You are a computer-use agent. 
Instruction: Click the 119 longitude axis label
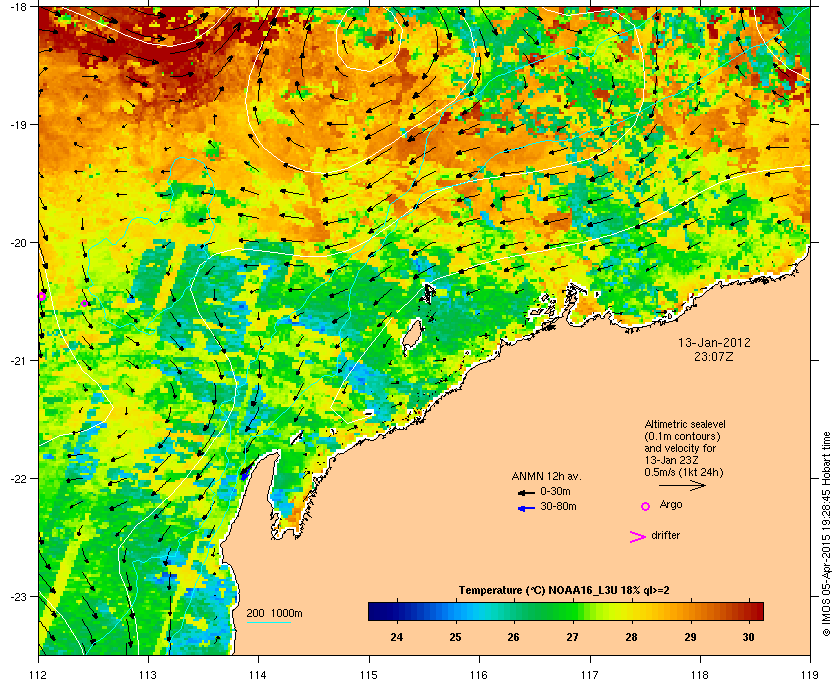pos(810,674)
